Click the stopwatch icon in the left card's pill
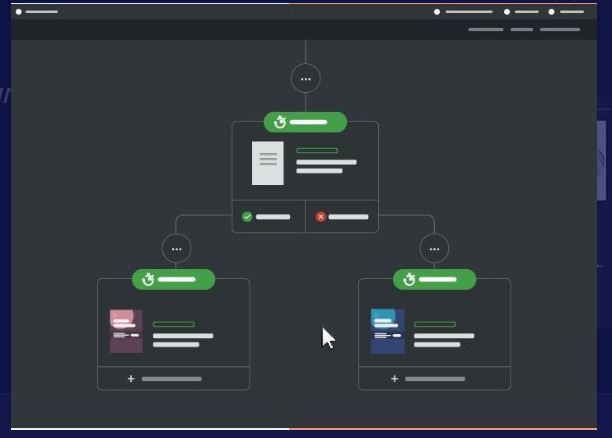This screenshot has height=438, width=612. (148, 280)
